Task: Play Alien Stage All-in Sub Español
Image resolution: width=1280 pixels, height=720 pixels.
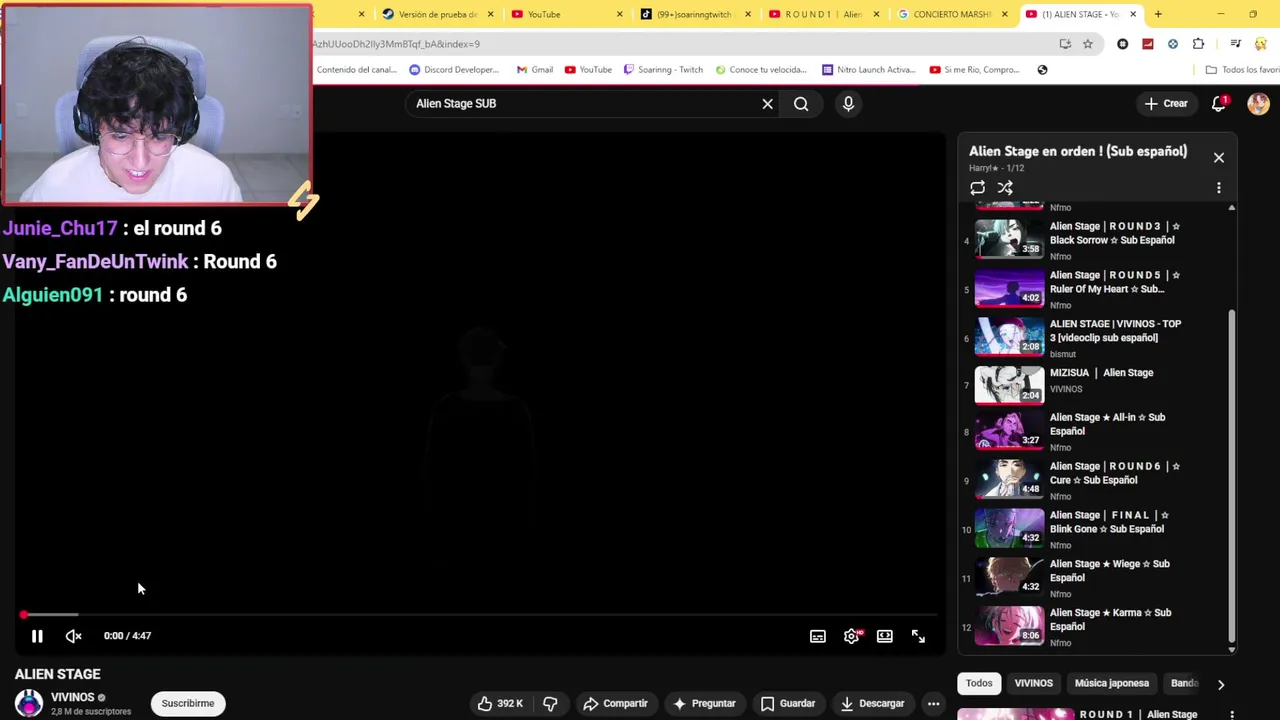Action: (x=1093, y=432)
